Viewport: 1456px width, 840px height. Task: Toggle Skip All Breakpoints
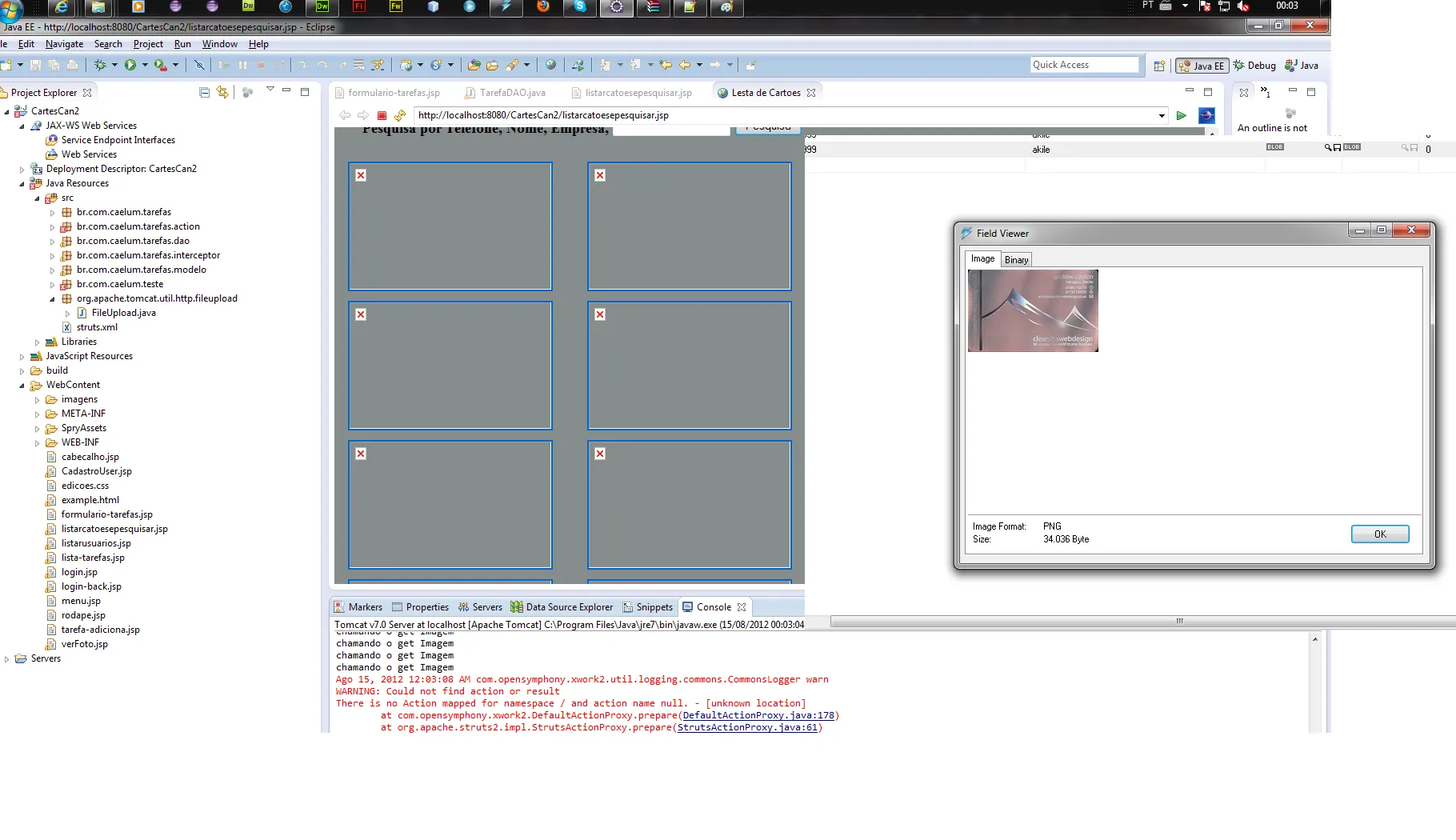(199, 65)
